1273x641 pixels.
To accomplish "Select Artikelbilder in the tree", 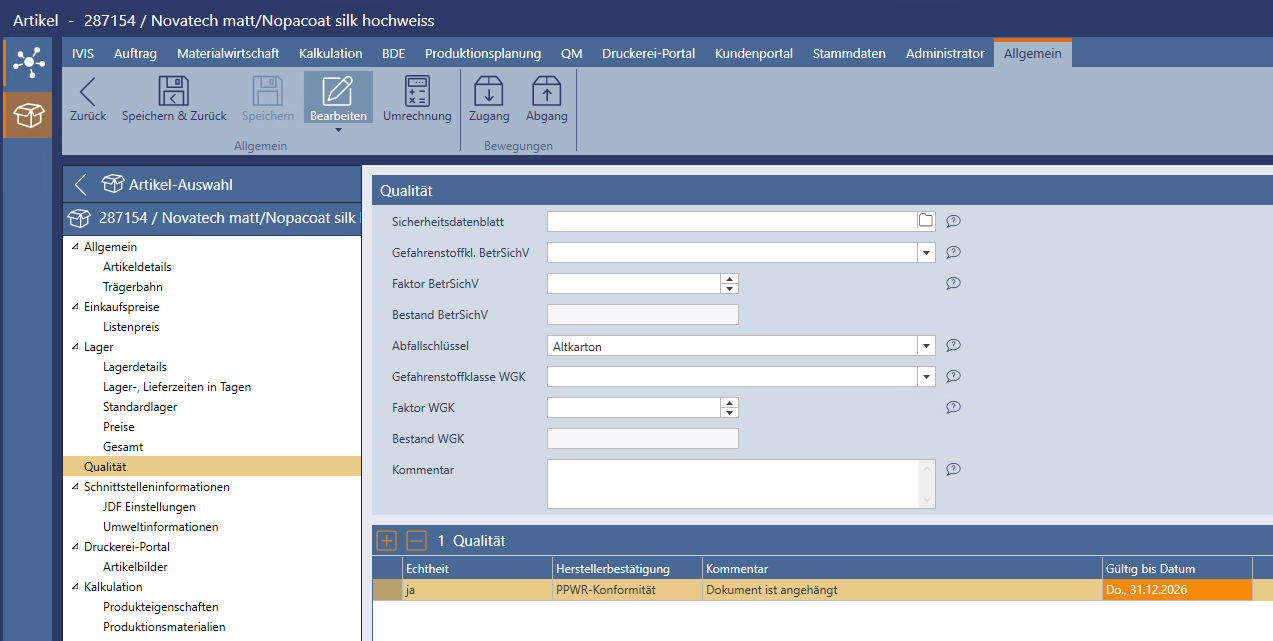I will [135, 567].
